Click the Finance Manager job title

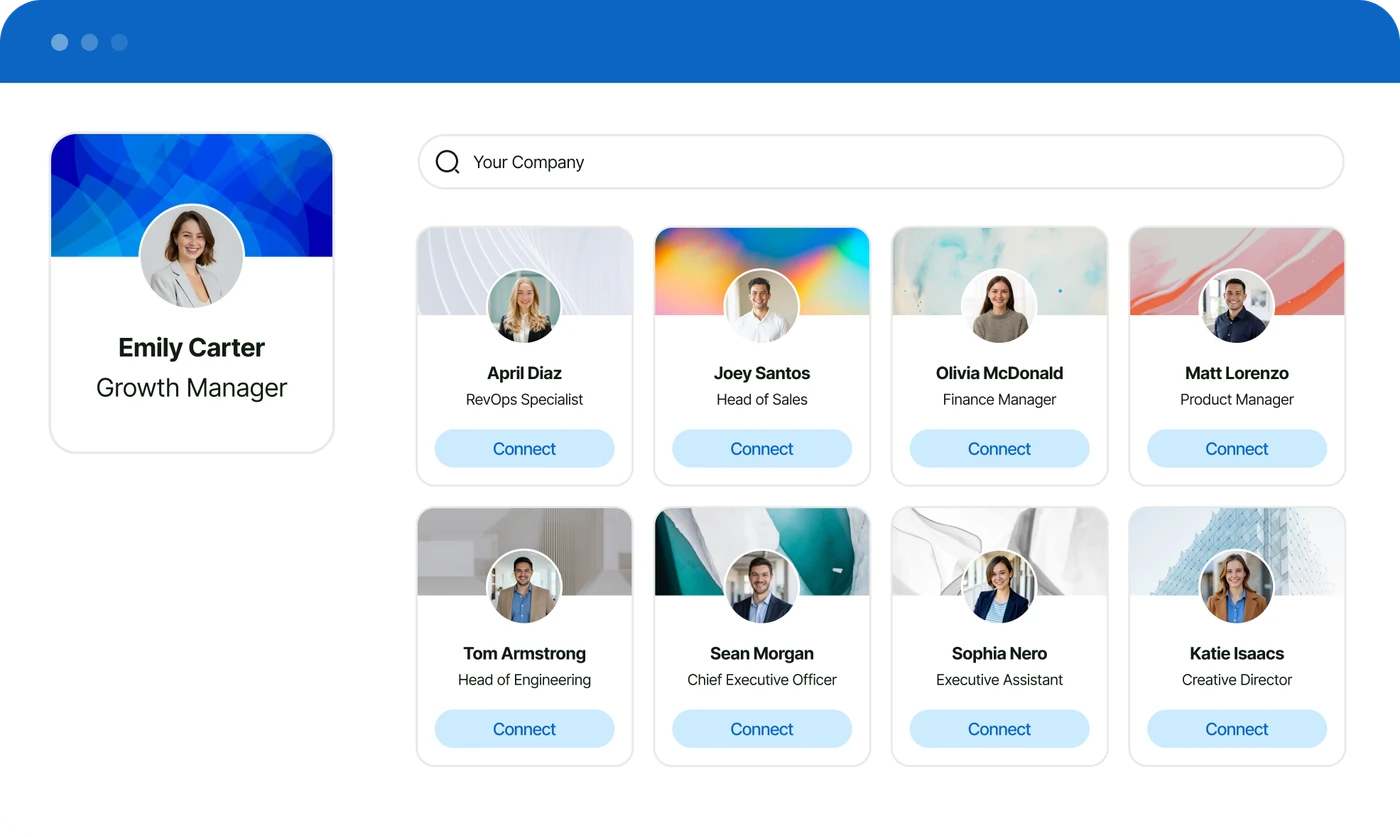tap(999, 399)
